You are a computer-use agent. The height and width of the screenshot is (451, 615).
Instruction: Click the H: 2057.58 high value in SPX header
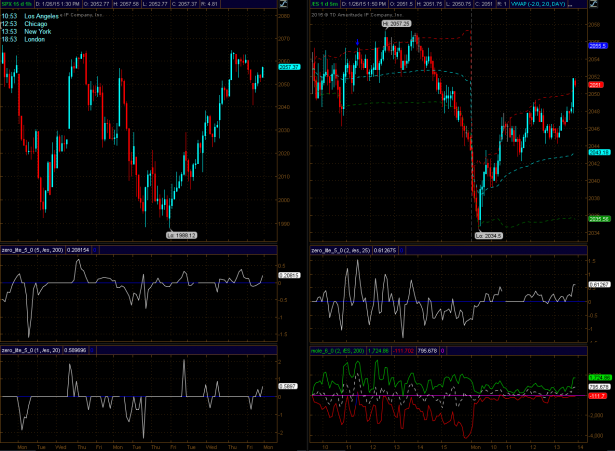coord(126,4)
